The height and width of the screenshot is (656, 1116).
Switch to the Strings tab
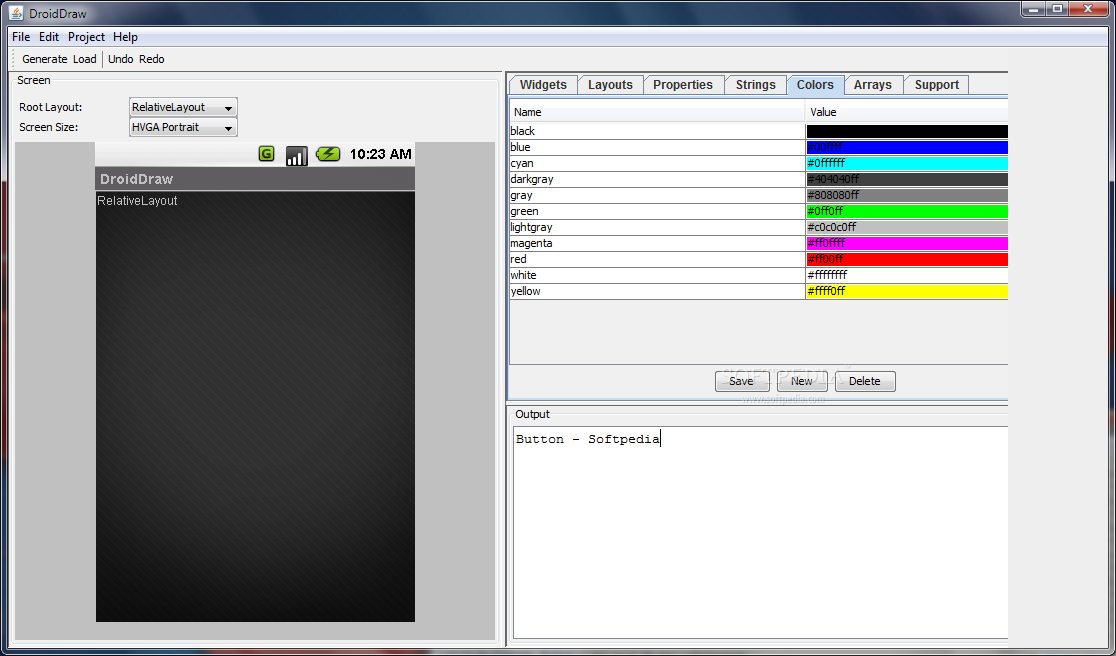click(755, 85)
